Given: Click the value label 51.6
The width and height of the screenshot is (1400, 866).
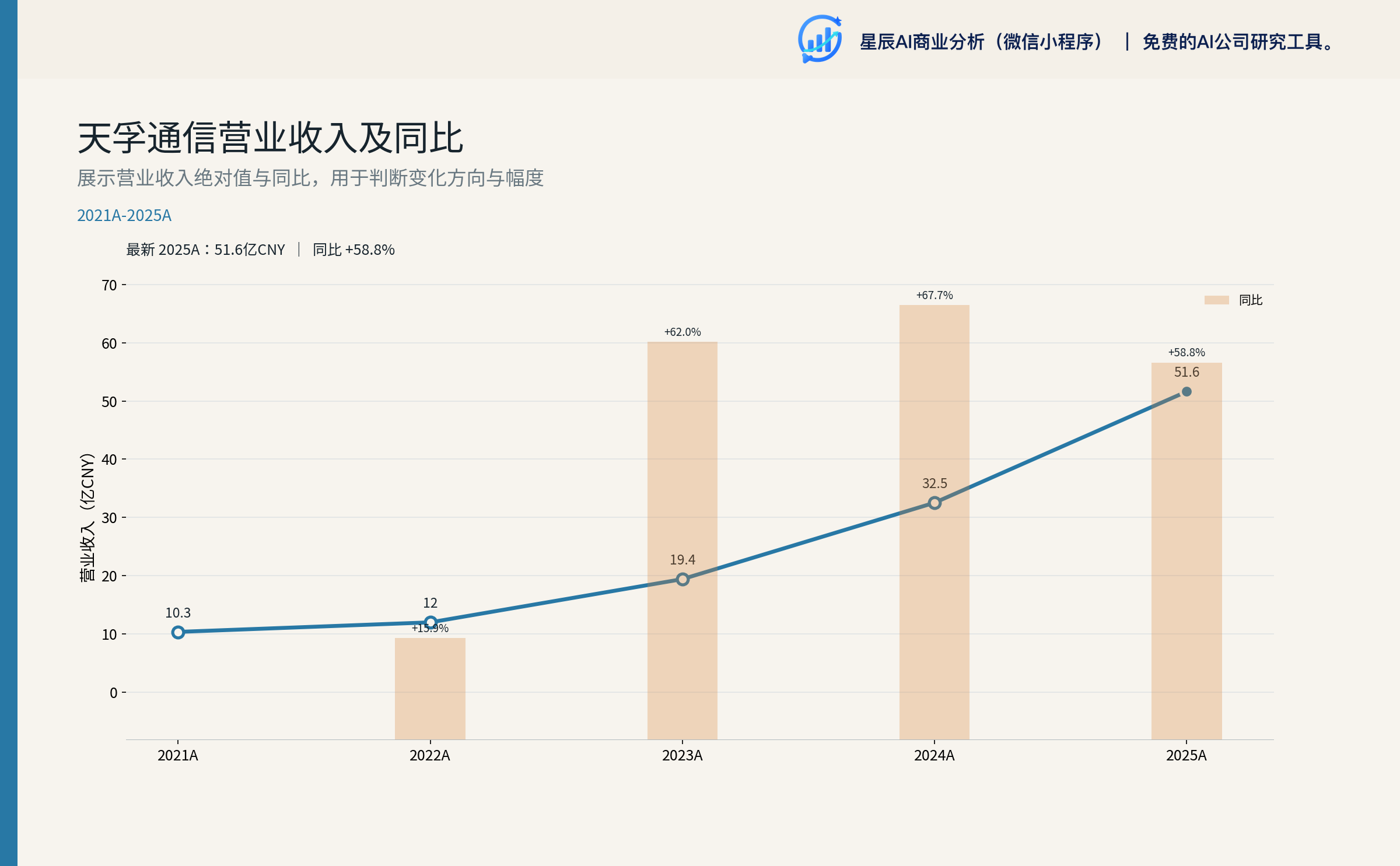Looking at the screenshot, I should pos(1186,372).
